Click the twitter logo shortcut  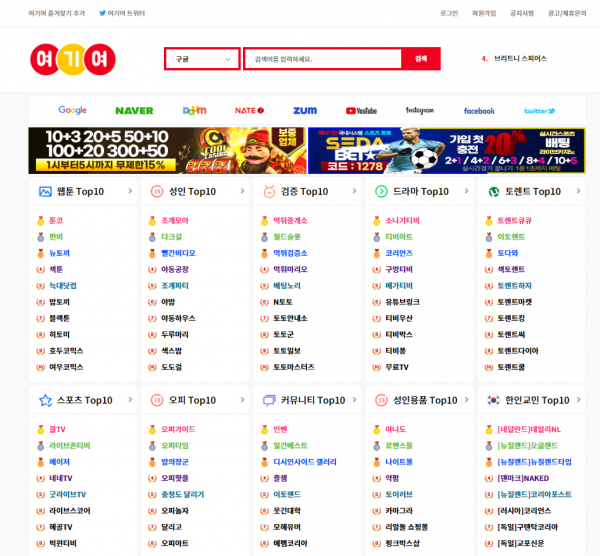(x=538, y=110)
